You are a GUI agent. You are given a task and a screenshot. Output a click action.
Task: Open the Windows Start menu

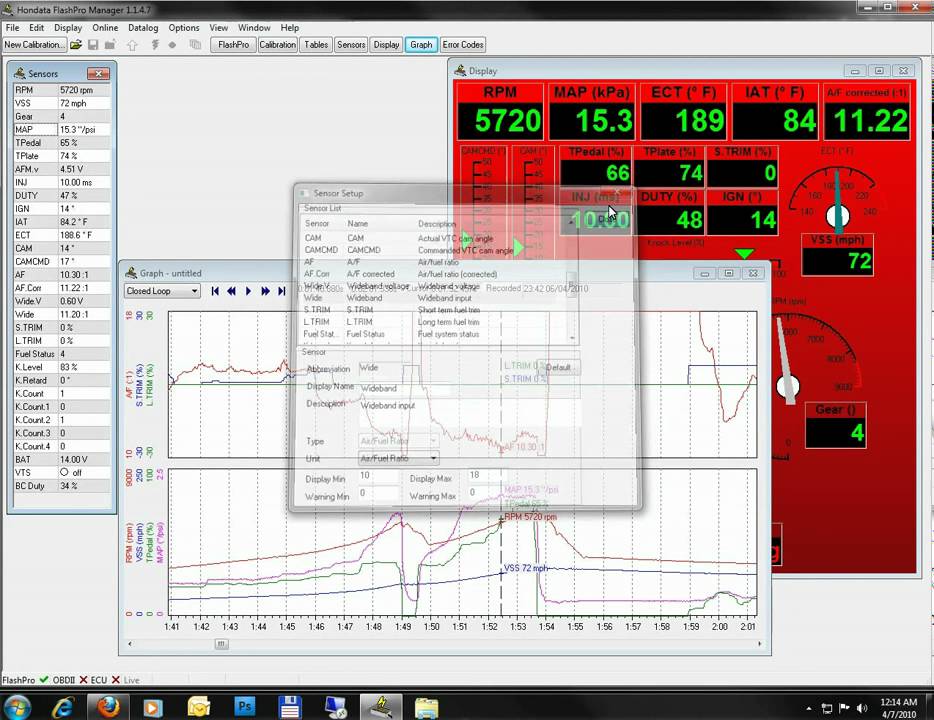pyautogui.click(x=18, y=707)
